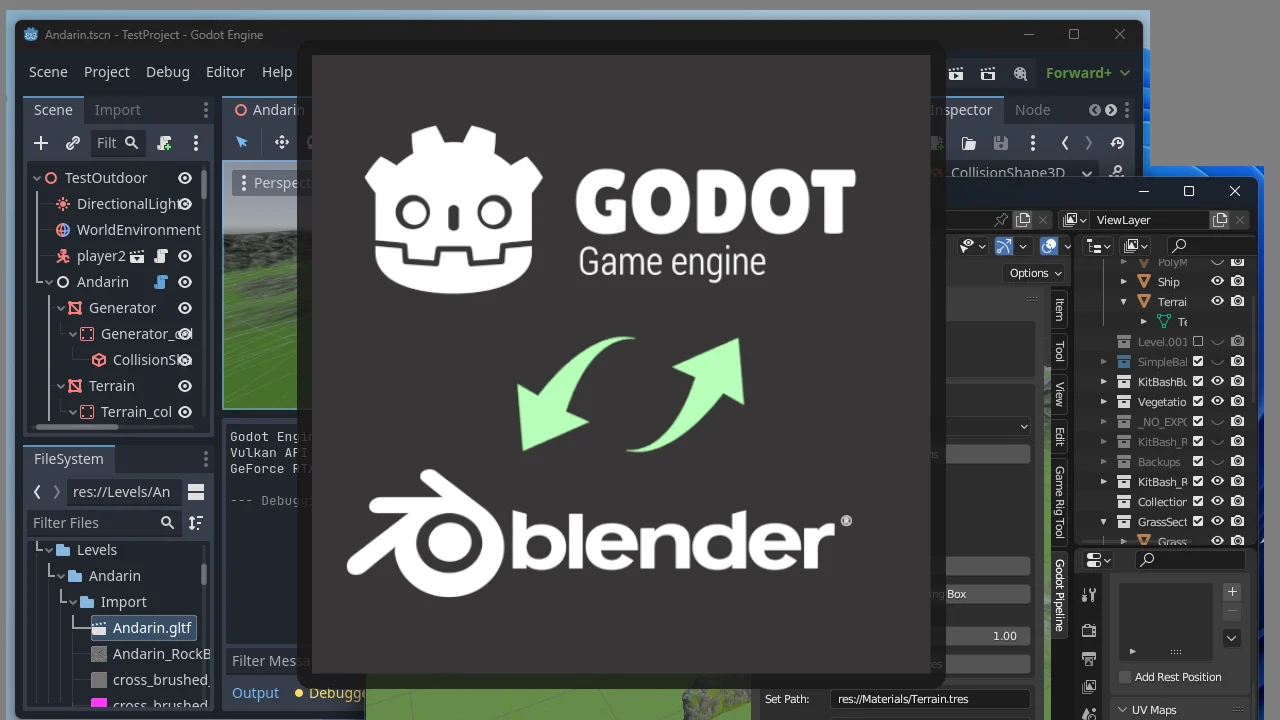This screenshot has width=1280, height=720.
Task: Toggle visibility of Ship in Blender outliner
Action: pyautogui.click(x=1217, y=282)
